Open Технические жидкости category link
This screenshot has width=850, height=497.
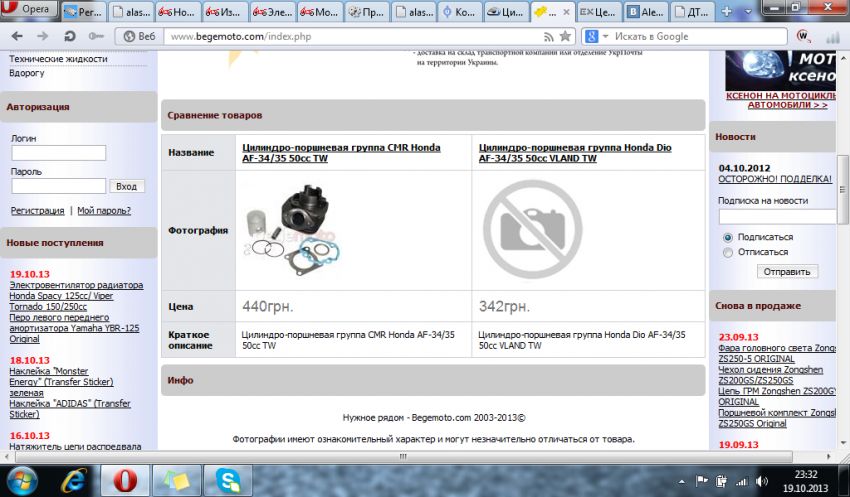[58, 59]
